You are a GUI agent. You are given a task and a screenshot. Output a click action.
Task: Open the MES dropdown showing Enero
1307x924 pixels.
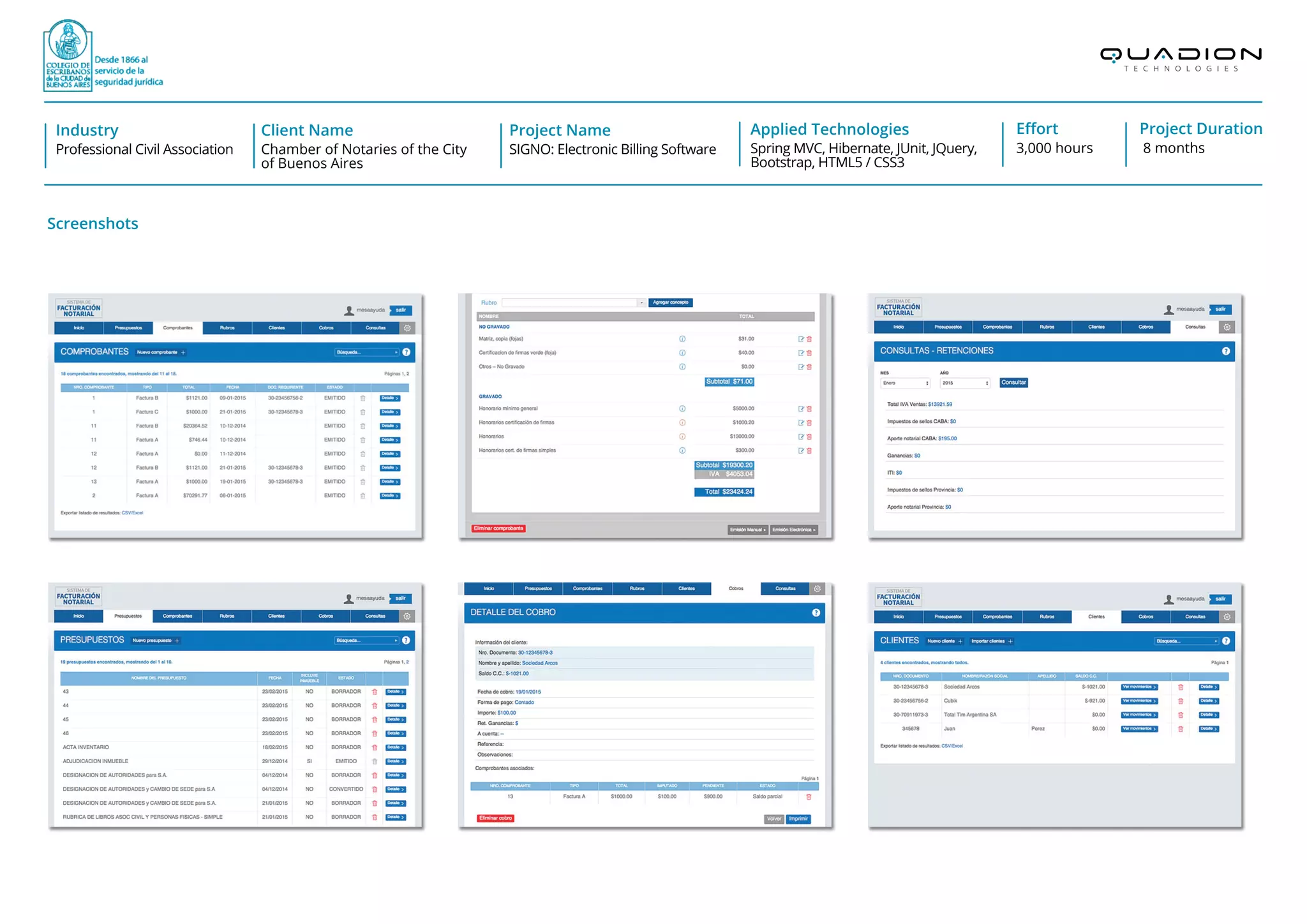click(906, 383)
